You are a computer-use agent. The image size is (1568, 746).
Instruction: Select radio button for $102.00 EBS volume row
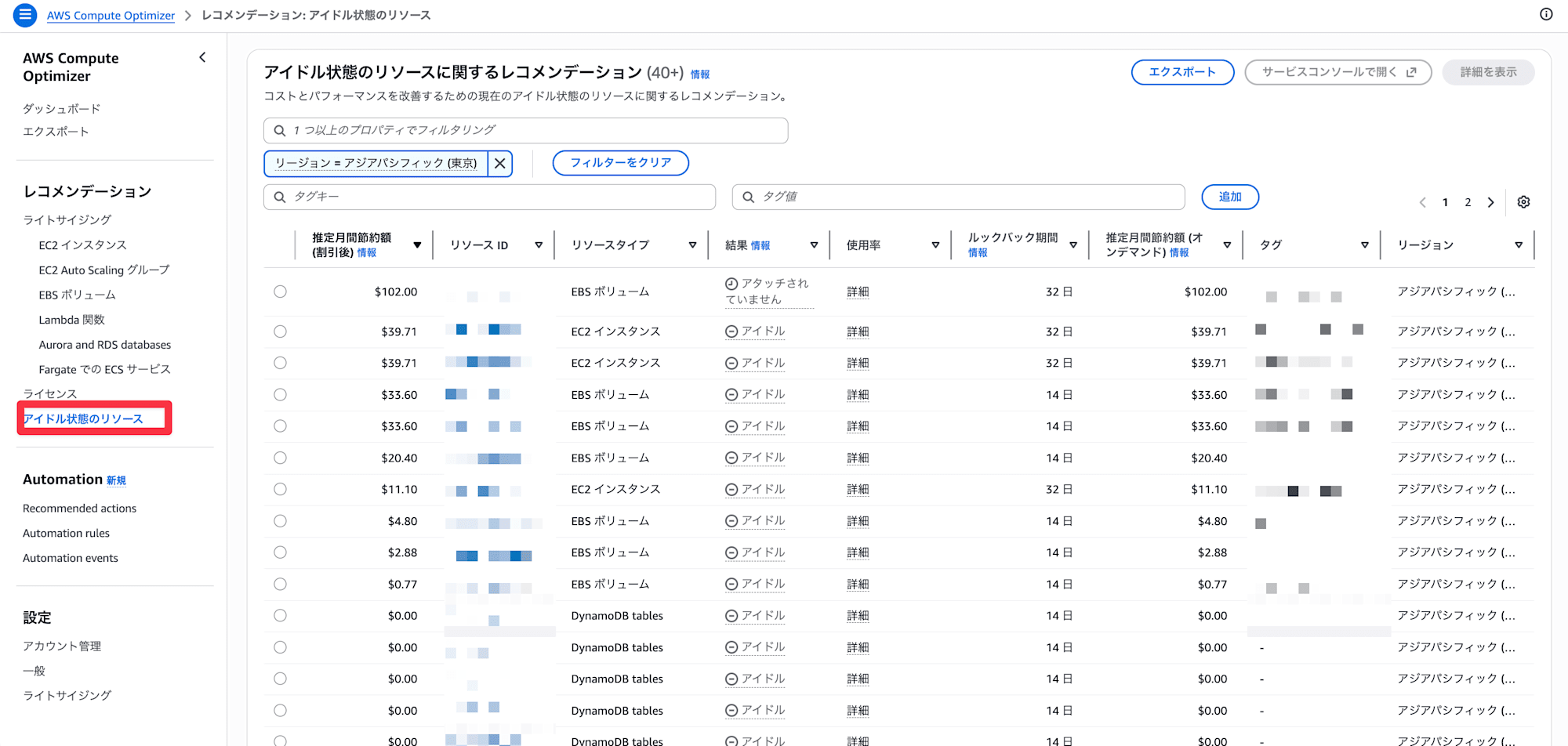(x=280, y=292)
